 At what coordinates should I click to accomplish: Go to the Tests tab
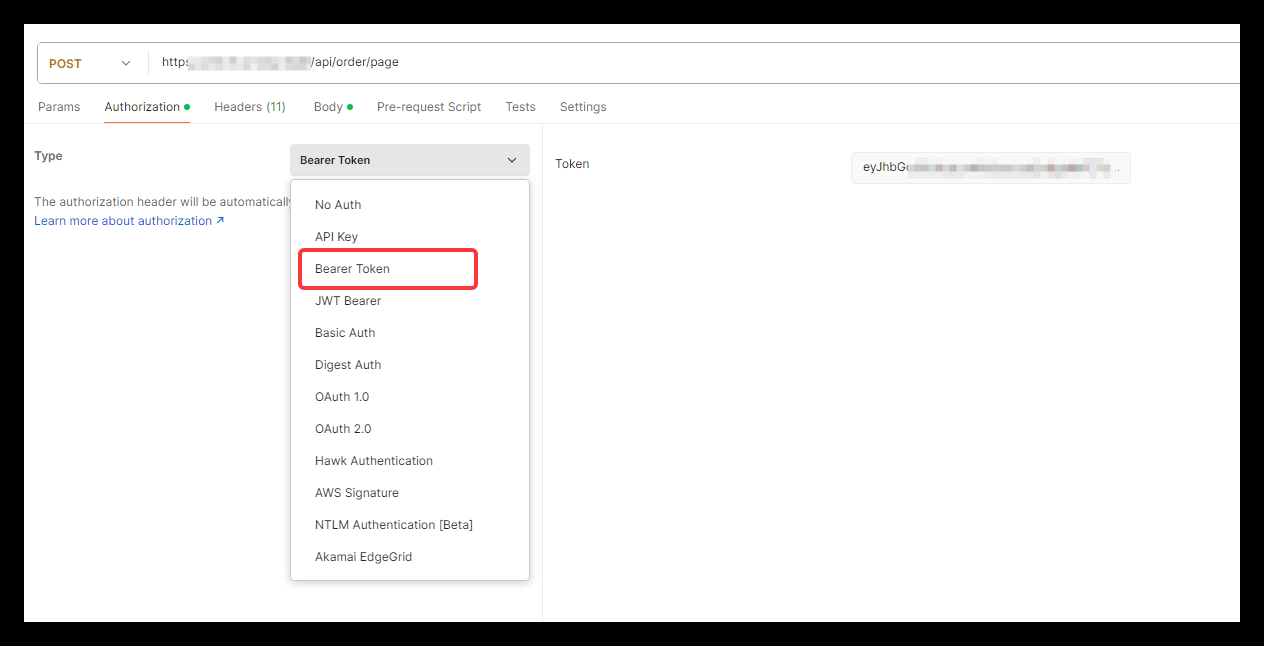tap(520, 107)
